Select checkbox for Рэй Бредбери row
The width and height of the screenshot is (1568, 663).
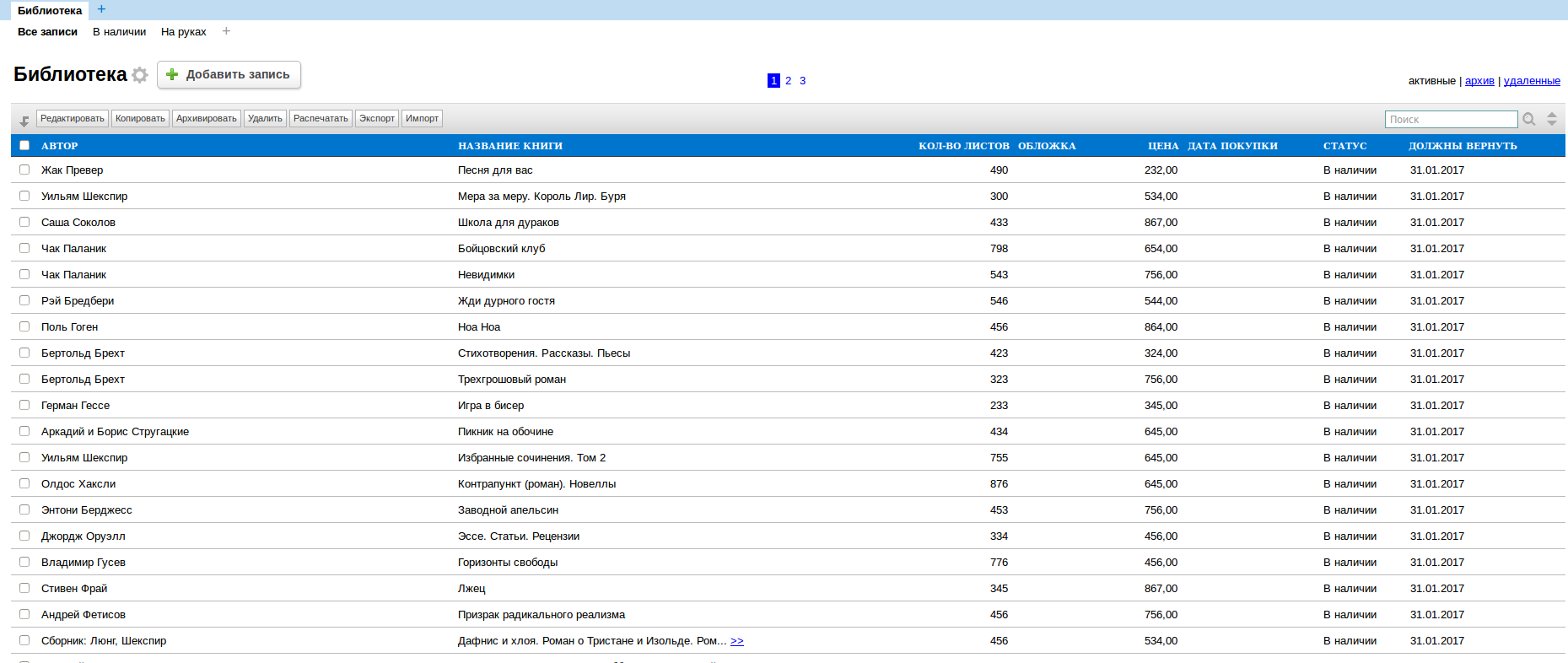(x=24, y=300)
